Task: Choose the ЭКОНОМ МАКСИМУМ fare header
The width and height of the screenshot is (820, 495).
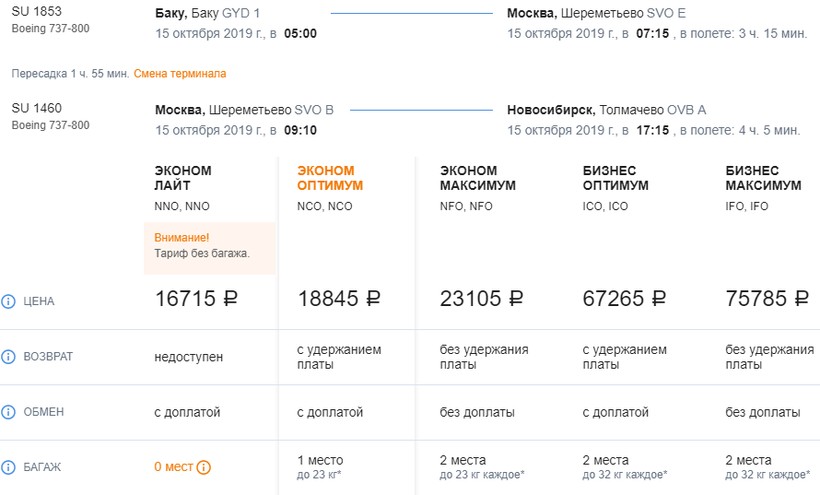Action: pos(473,178)
